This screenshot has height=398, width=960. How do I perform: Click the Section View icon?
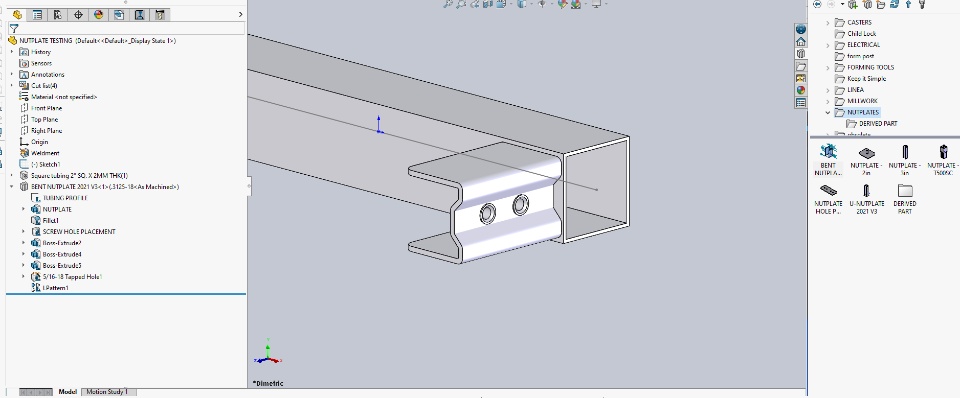click(x=488, y=4)
